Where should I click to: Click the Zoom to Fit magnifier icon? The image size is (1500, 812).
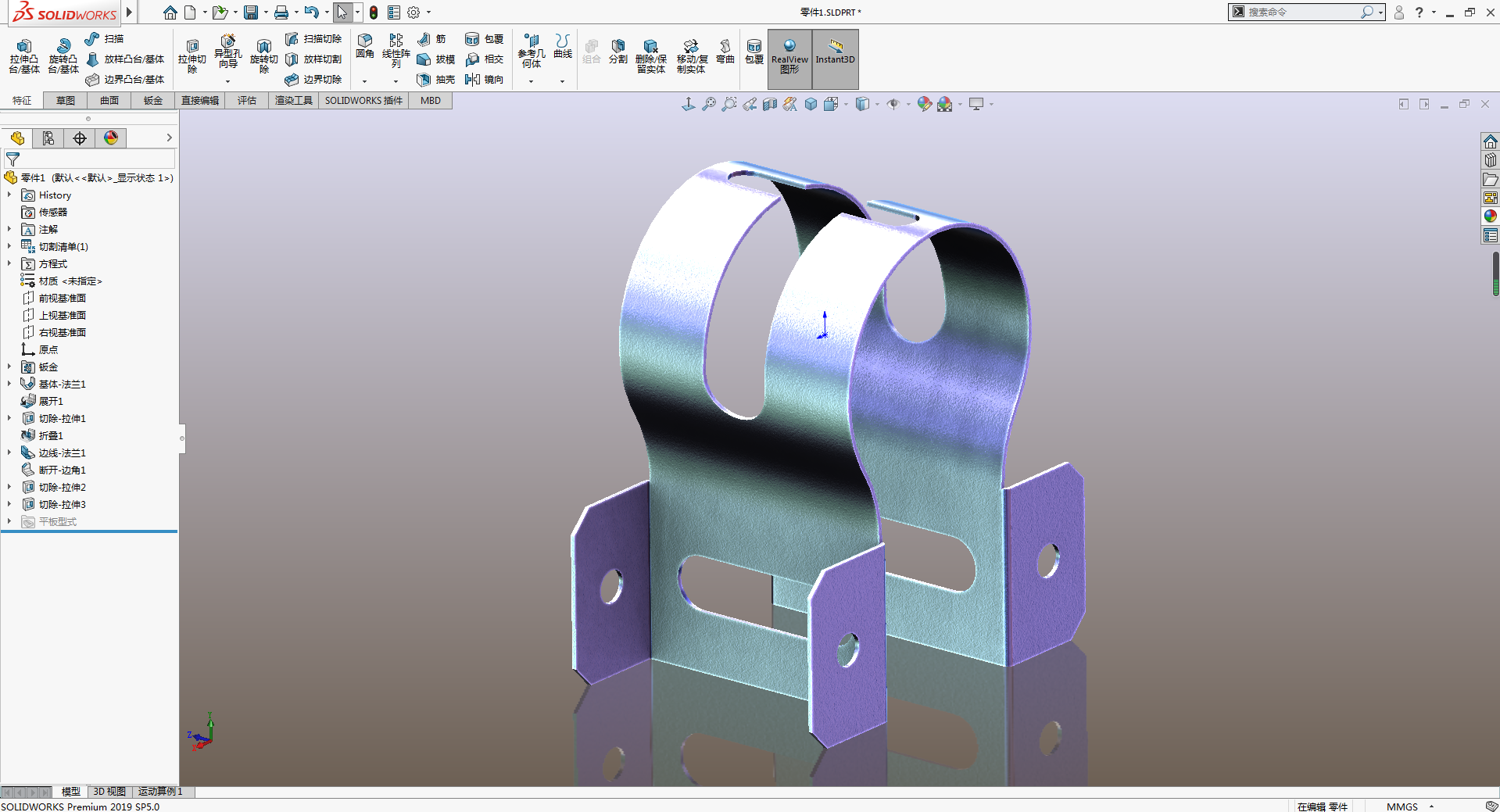click(x=709, y=104)
